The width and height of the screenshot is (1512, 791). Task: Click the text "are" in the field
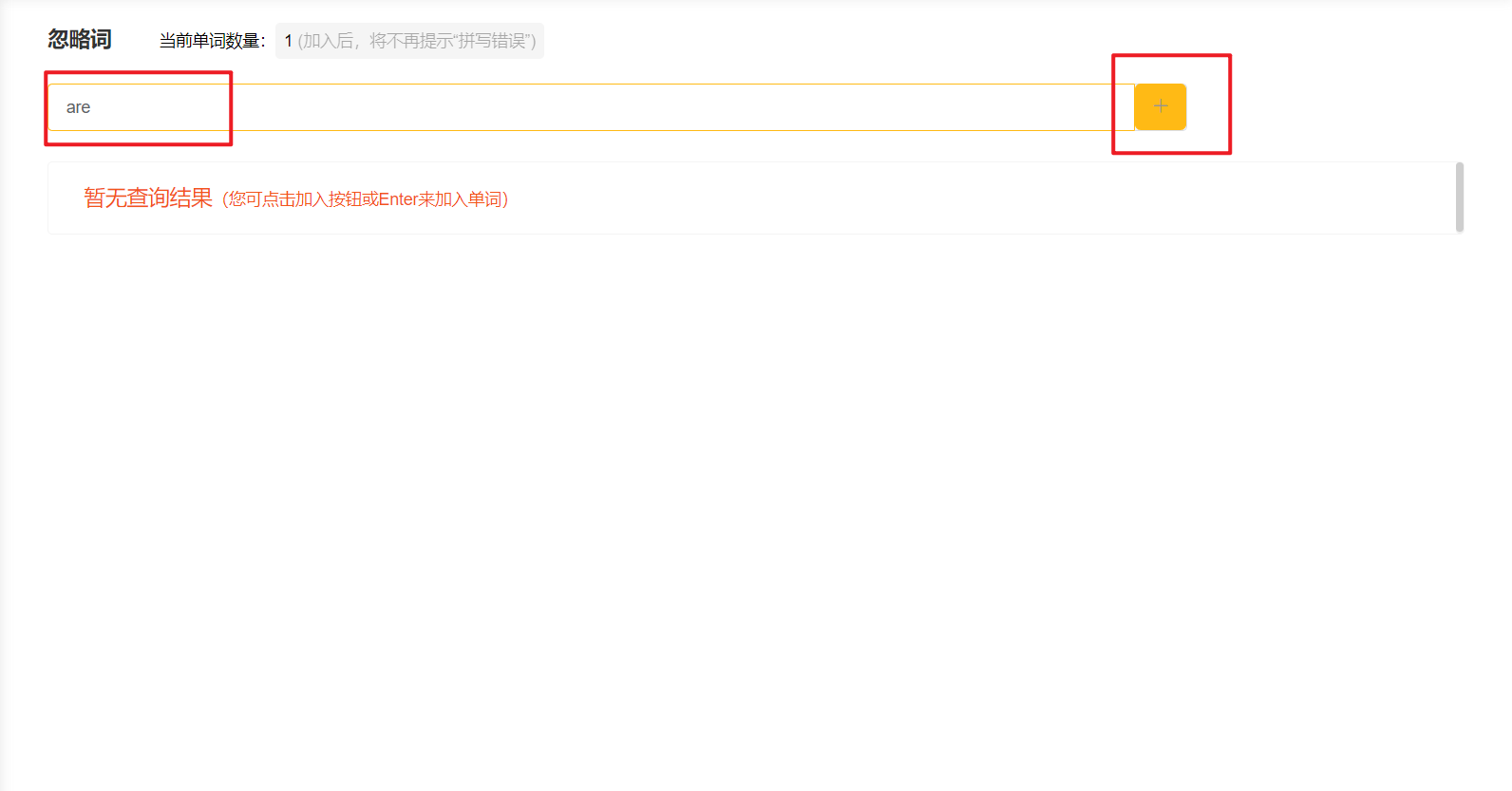click(78, 107)
